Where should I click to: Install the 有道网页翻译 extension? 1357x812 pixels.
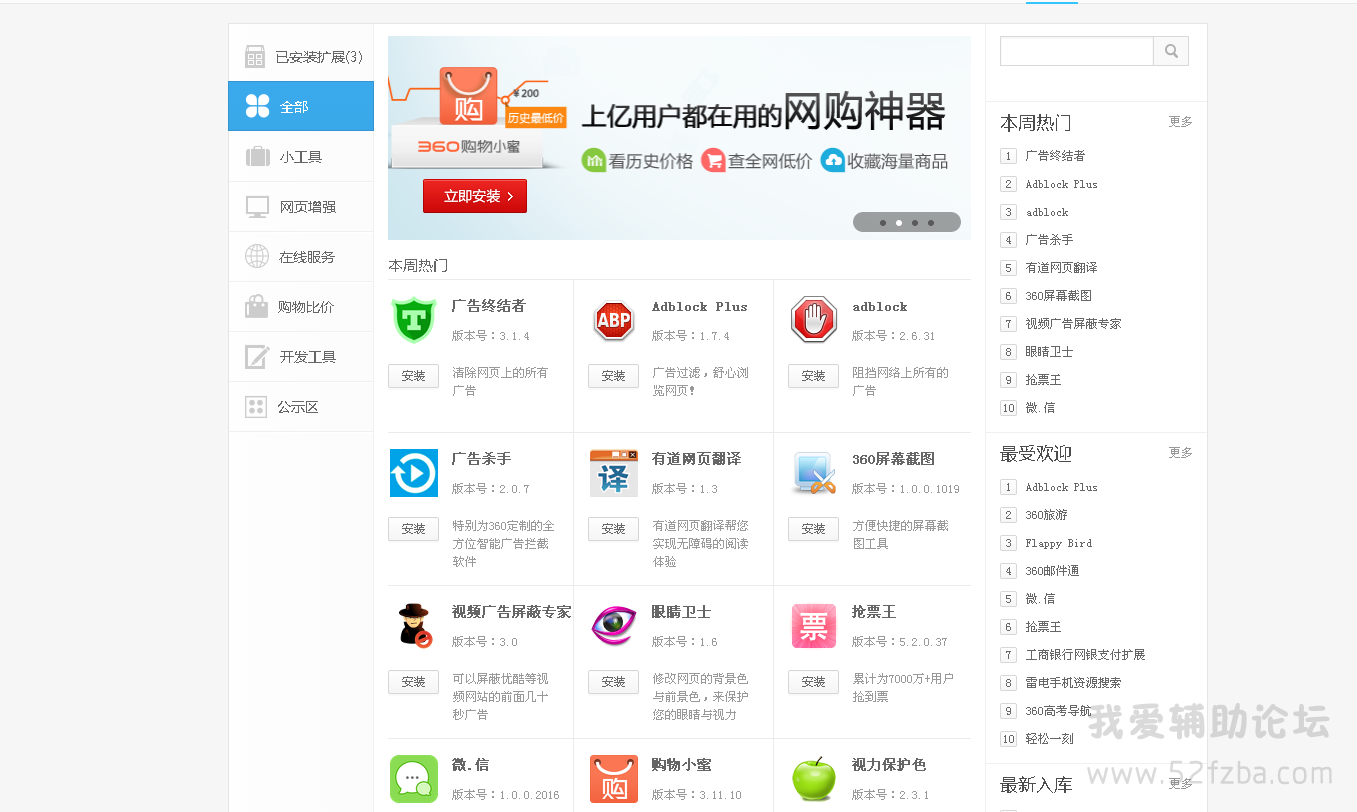click(613, 529)
